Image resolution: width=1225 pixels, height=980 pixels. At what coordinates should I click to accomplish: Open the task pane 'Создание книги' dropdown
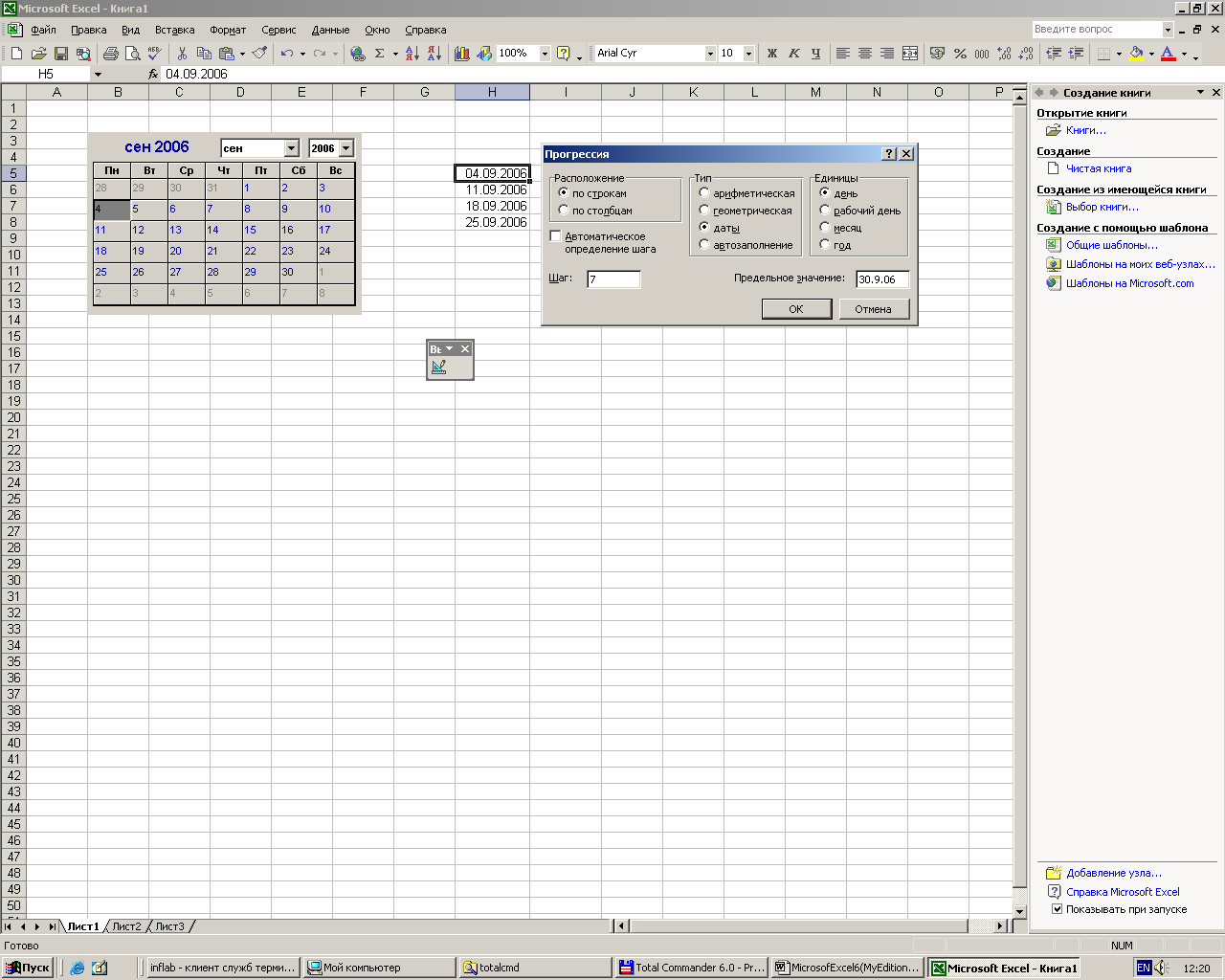(x=1200, y=93)
